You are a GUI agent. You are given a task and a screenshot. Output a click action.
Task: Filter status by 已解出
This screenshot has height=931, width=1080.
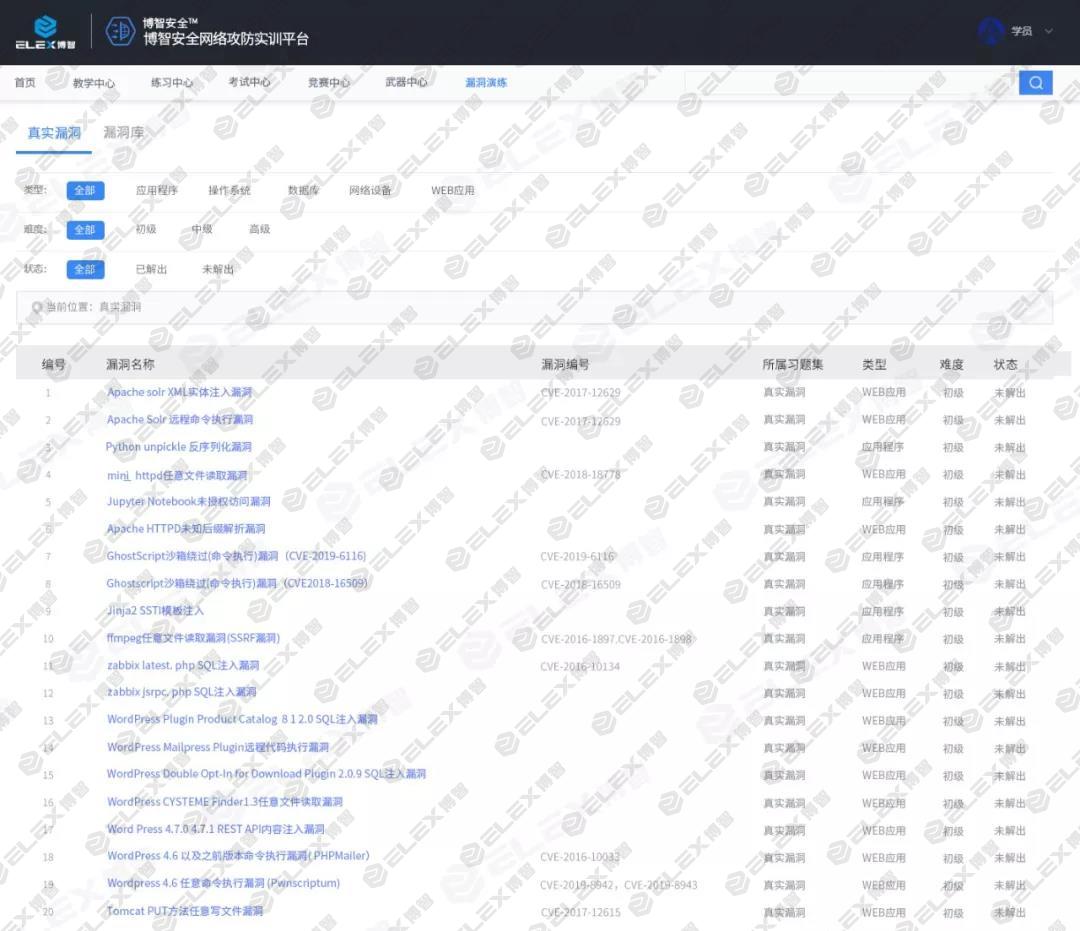pos(152,269)
